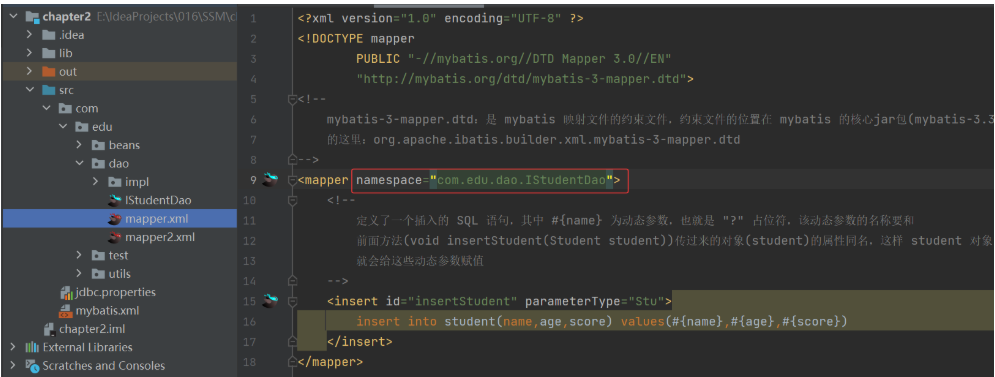995x377 pixels.
Task: Click the mapper.xml MyBatis file icon
Action: pos(114,219)
